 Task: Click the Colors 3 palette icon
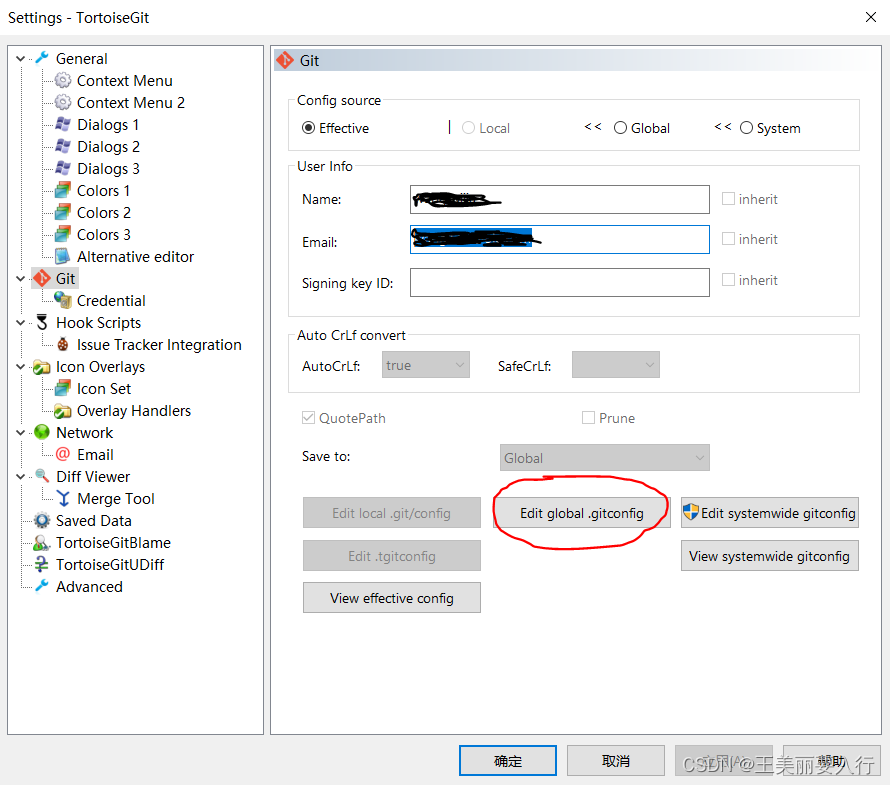pyautogui.click(x=63, y=234)
